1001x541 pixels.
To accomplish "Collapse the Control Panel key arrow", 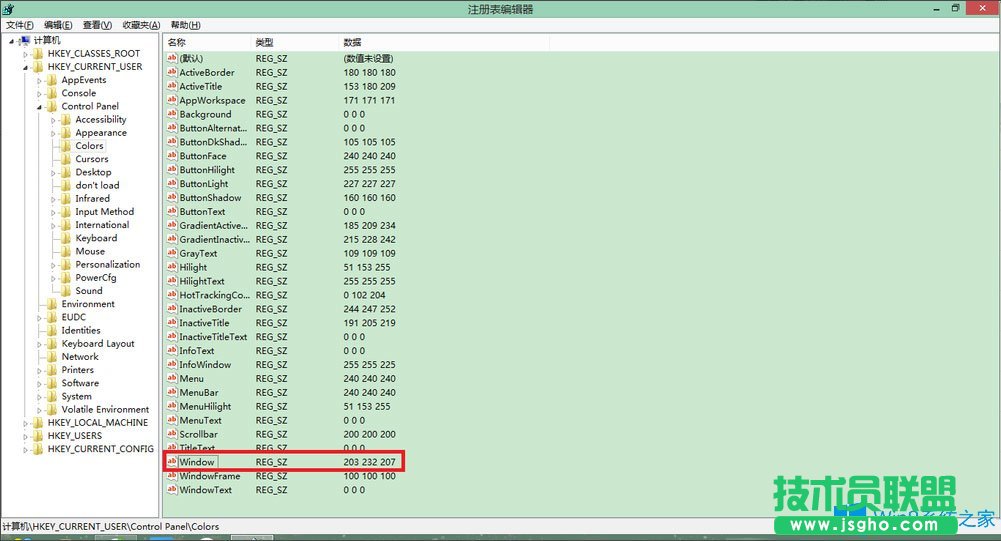I will point(40,107).
